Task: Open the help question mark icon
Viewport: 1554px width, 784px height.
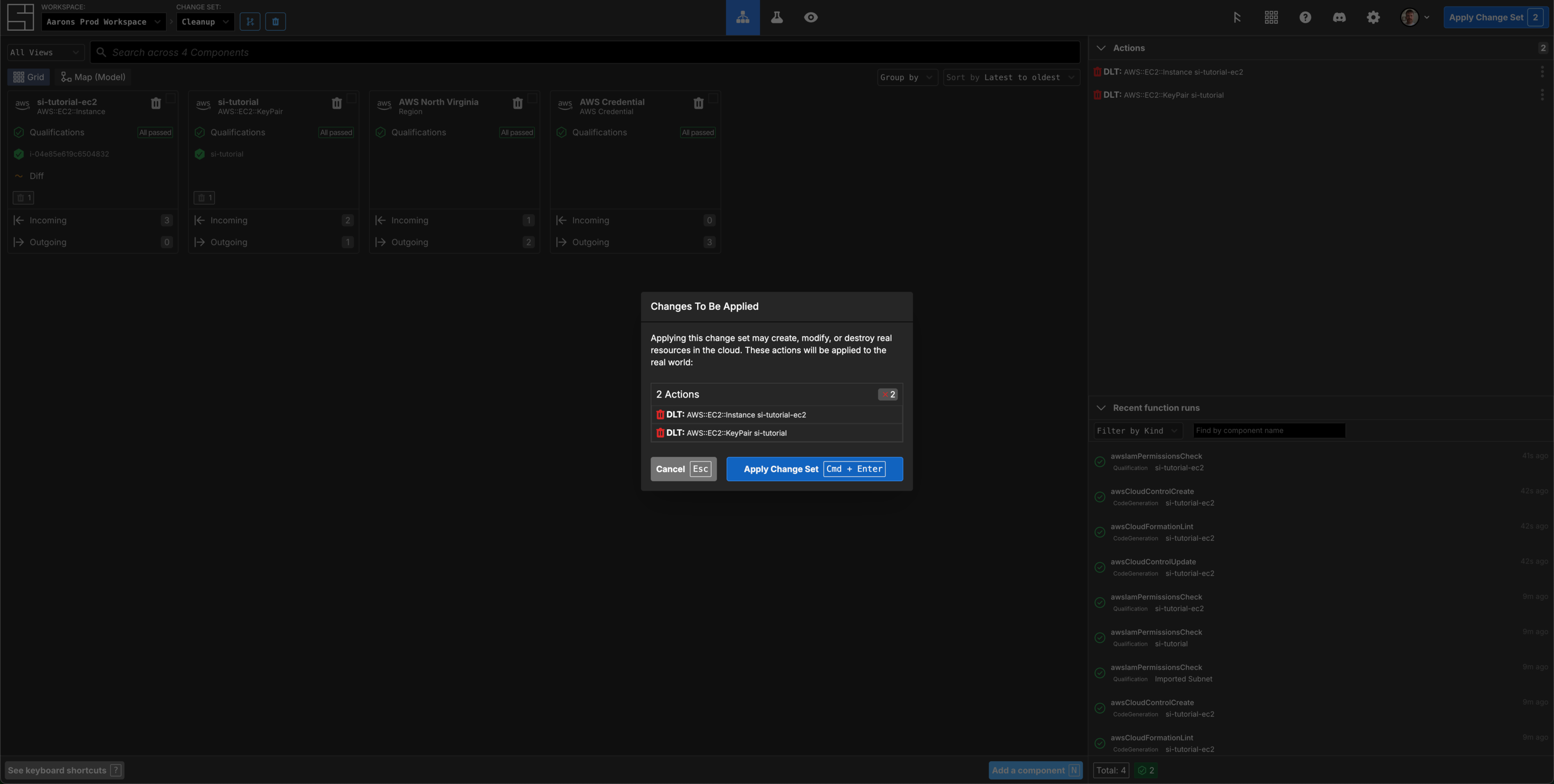Action: point(1305,17)
